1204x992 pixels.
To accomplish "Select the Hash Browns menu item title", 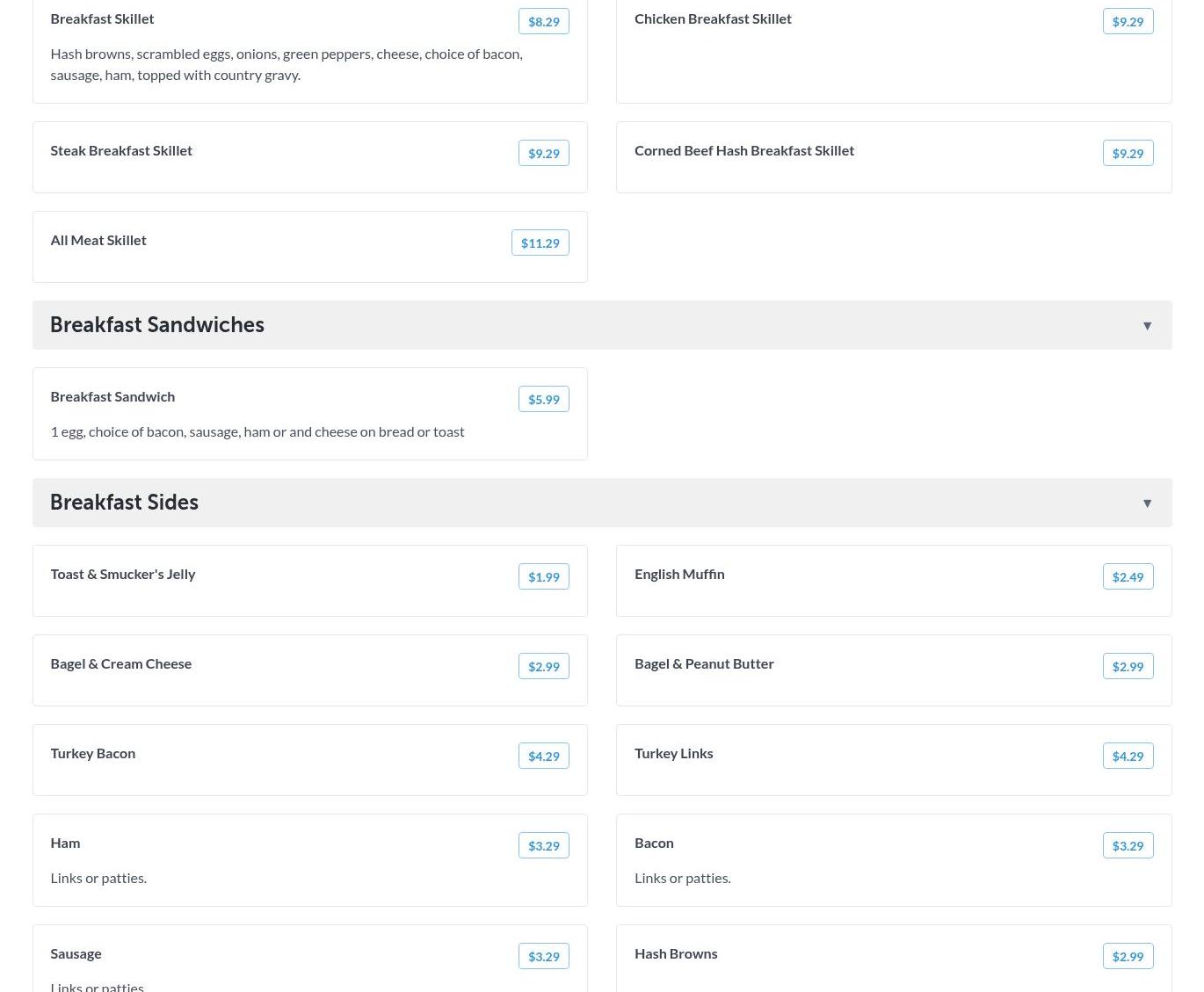I will (x=676, y=953).
